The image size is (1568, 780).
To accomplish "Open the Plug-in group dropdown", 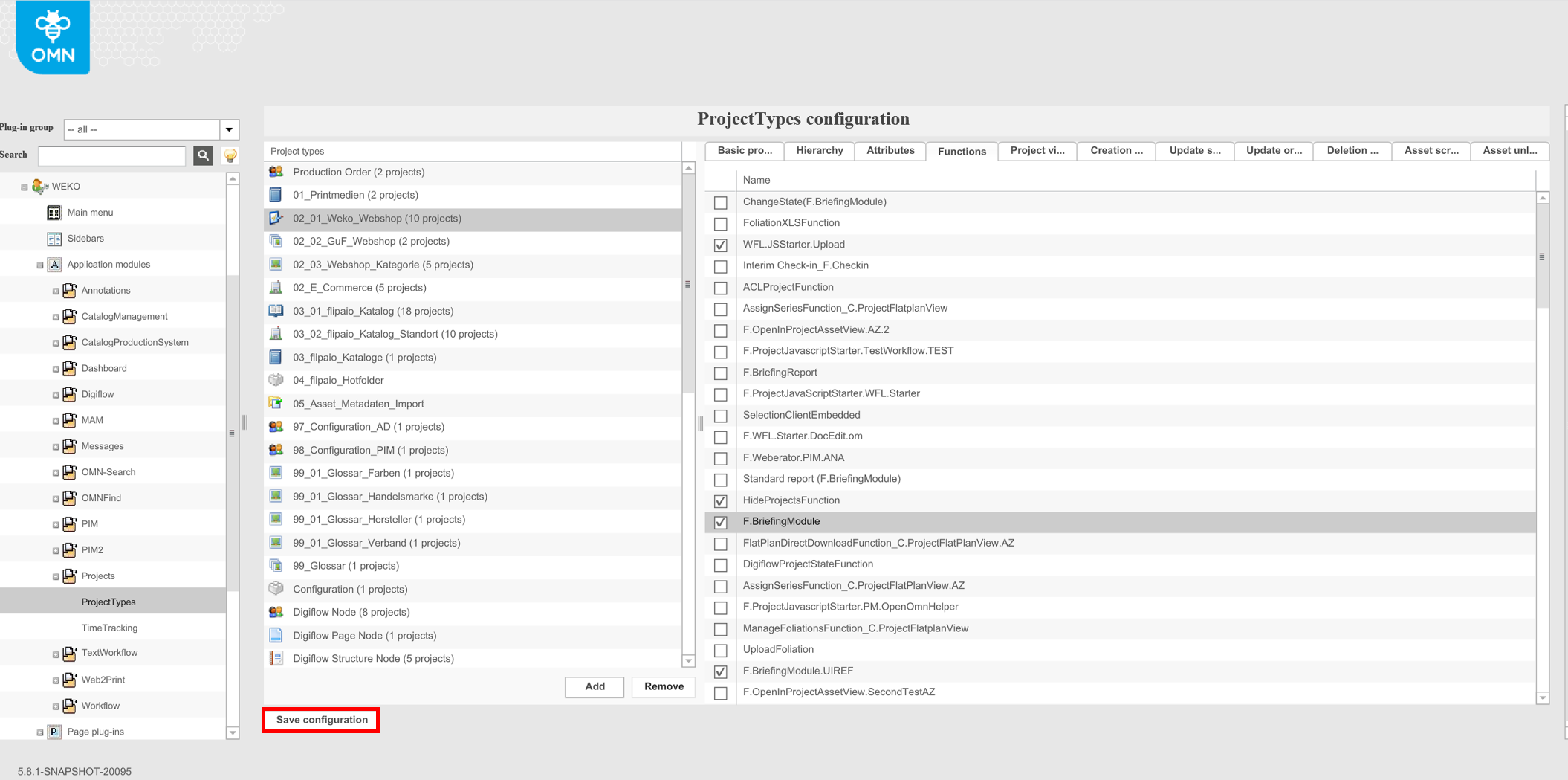I will click(230, 129).
